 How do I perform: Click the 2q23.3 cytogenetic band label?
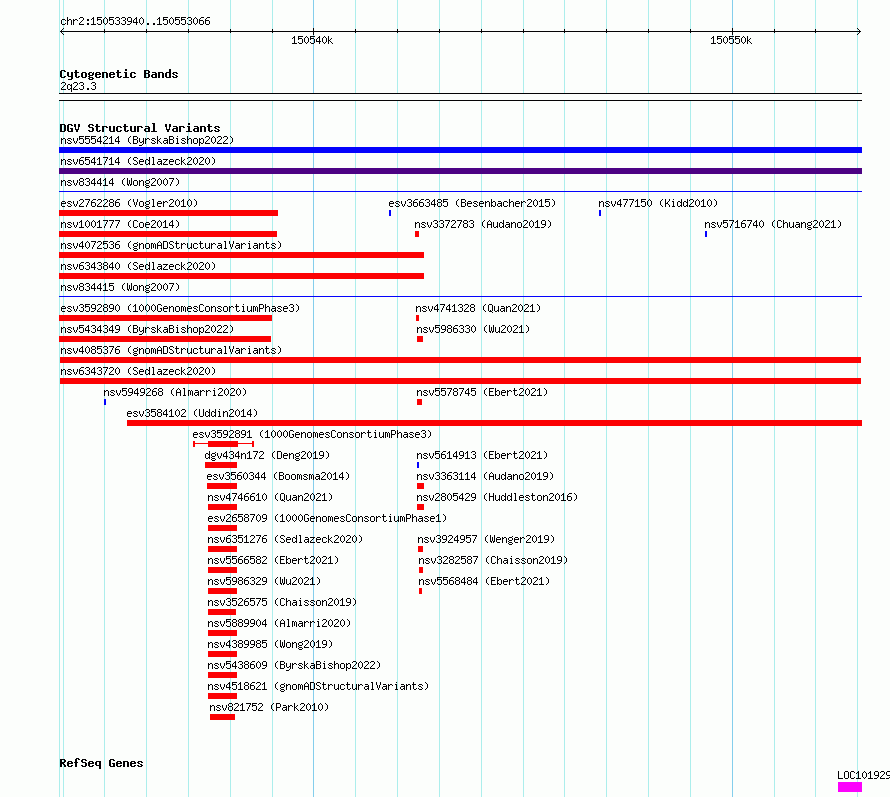coord(78,86)
